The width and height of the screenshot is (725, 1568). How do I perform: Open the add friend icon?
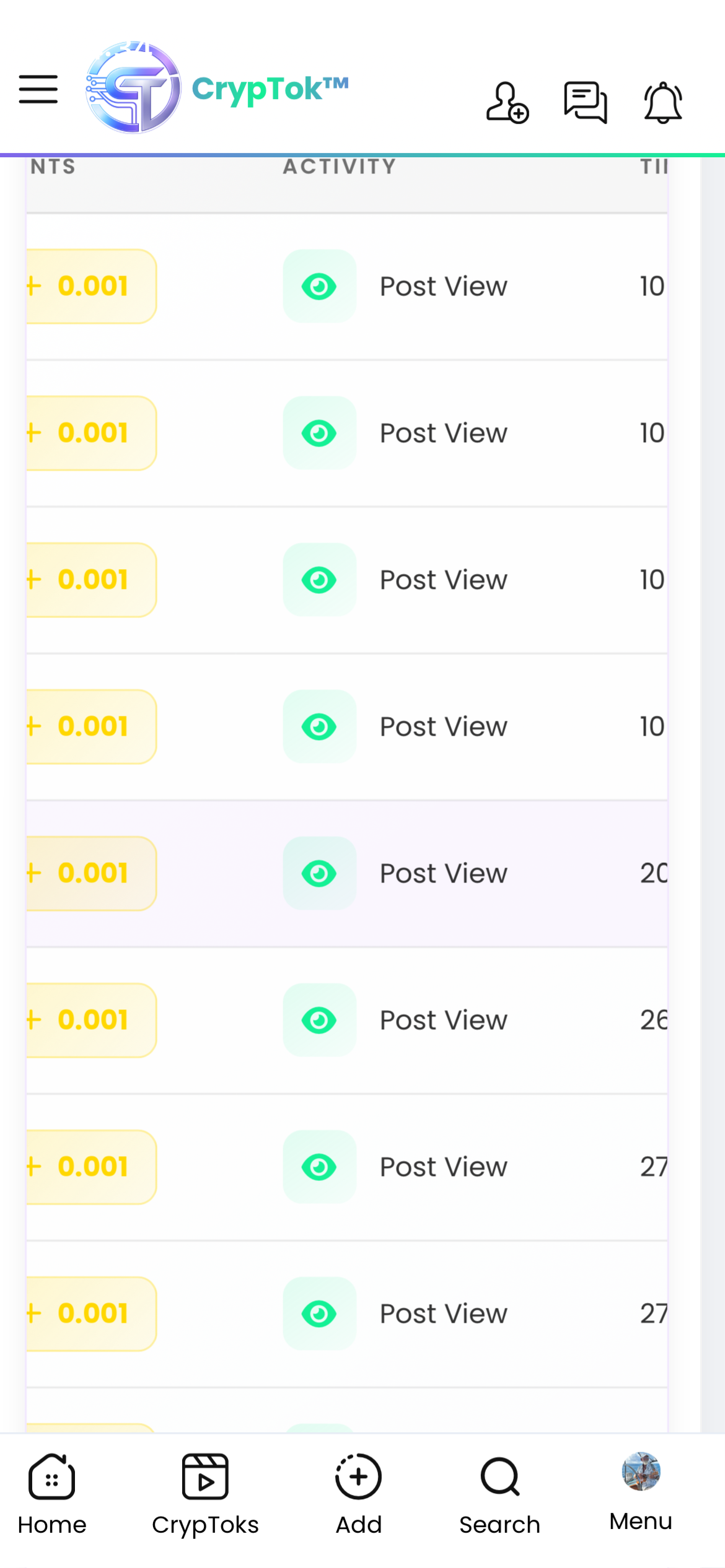[x=507, y=103]
